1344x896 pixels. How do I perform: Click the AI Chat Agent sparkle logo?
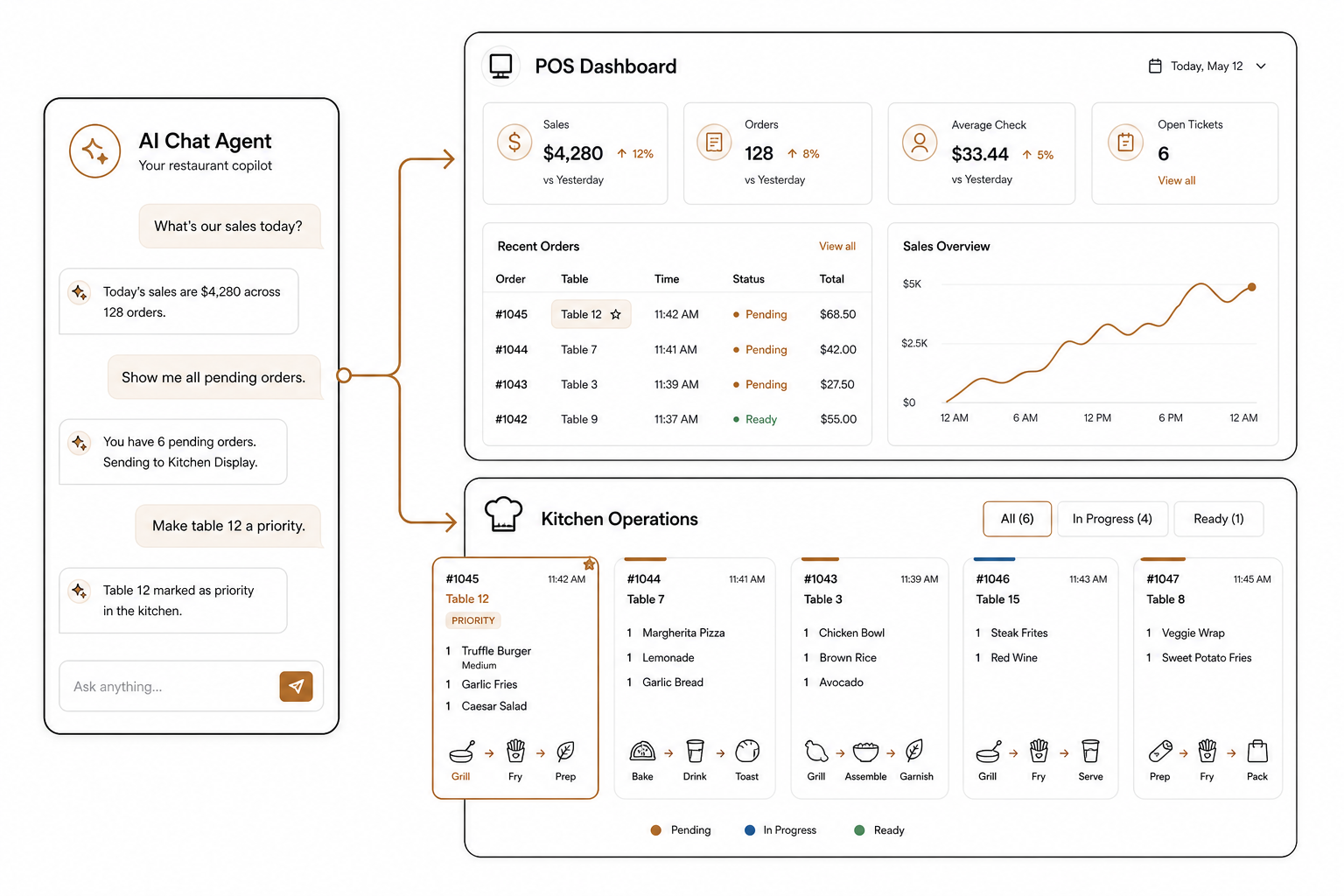pyautogui.click(x=95, y=150)
